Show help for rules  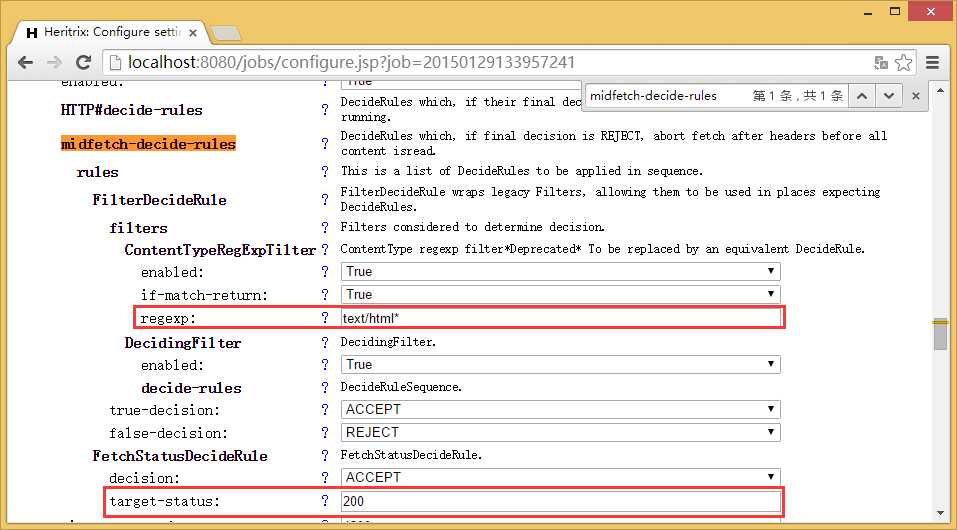pos(325,172)
